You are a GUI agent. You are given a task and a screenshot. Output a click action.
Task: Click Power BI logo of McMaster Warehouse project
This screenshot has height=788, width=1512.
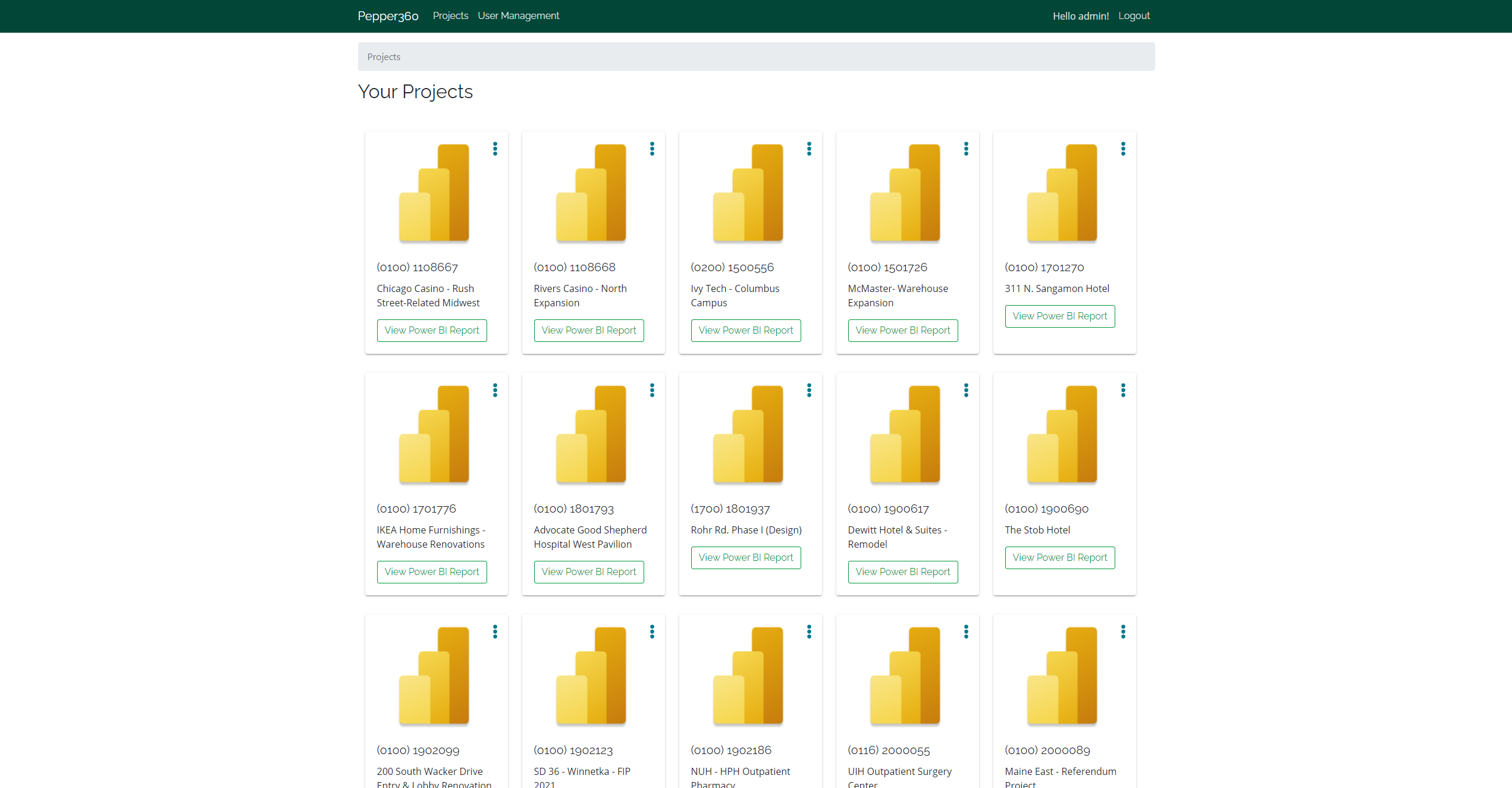(x=905, y=193)
